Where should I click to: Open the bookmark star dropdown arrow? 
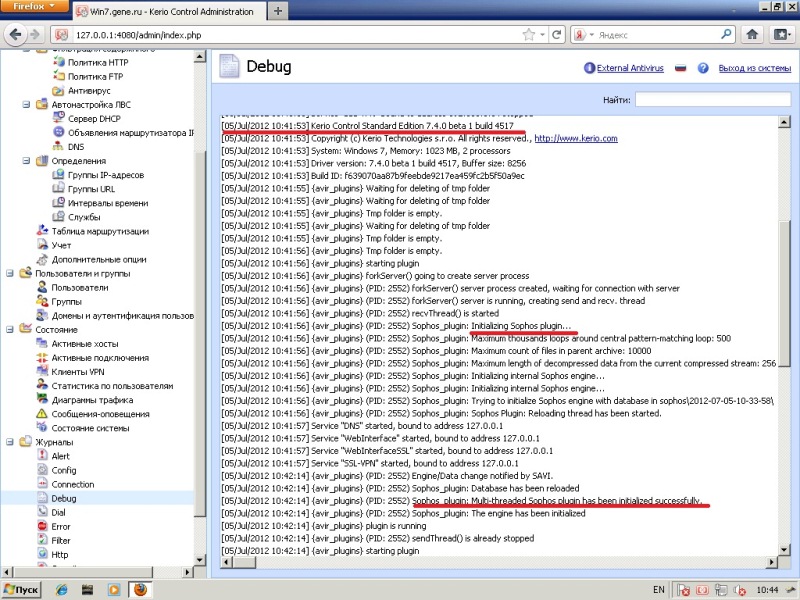click(542, 35)
